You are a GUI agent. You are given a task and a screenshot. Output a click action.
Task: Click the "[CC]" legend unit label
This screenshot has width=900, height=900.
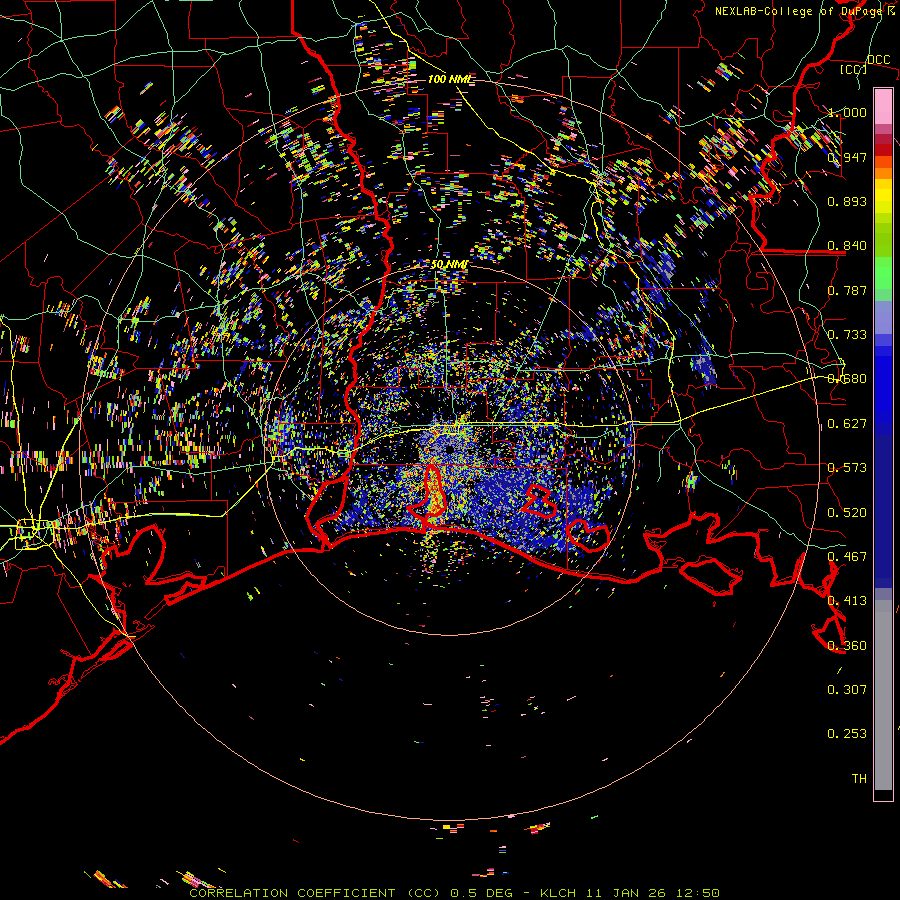pos(853,69)
